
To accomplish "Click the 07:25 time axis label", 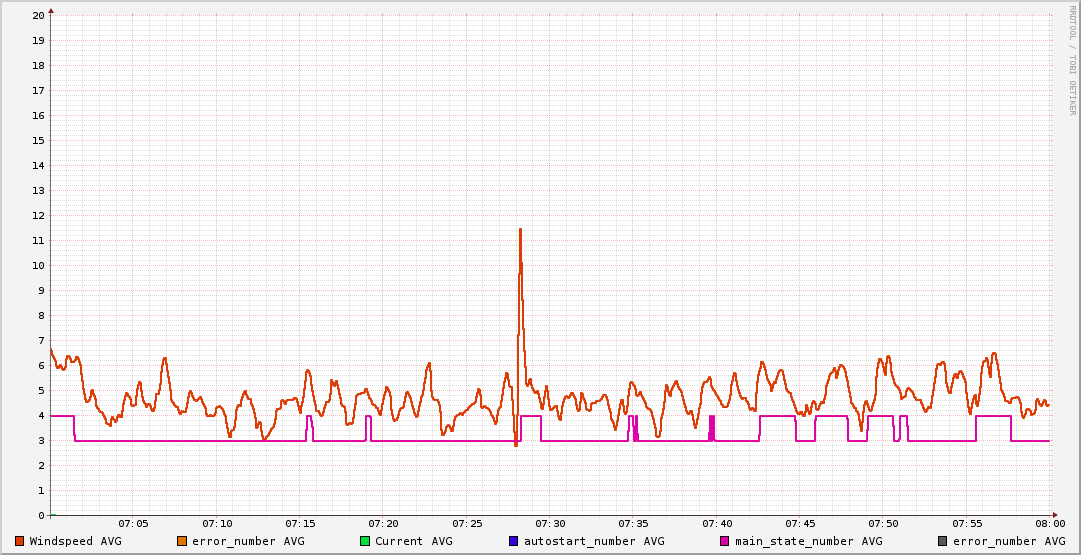I will point(467,525).
